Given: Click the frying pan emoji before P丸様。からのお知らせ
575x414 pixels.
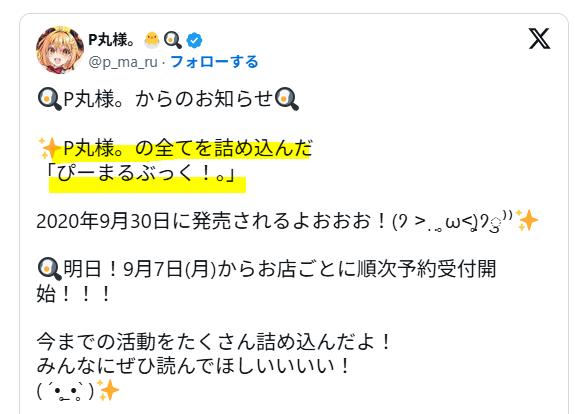Looking at the screenshot, I should [x=50, y=99].
